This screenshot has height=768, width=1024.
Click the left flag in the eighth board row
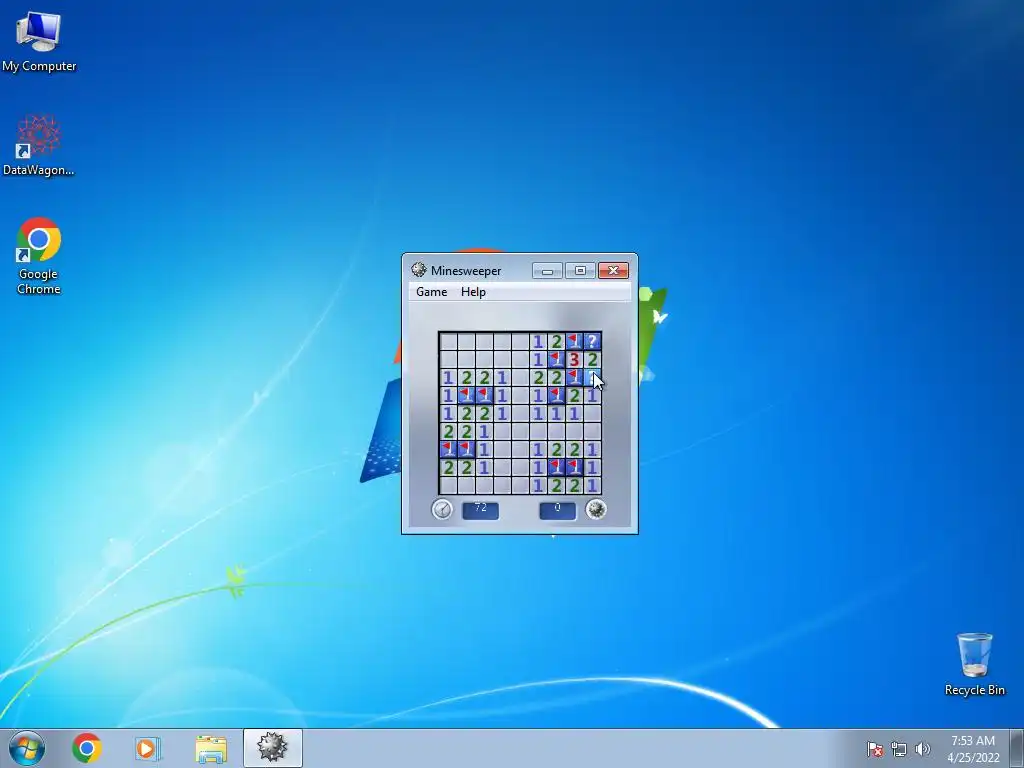click(x=556, y=467)
